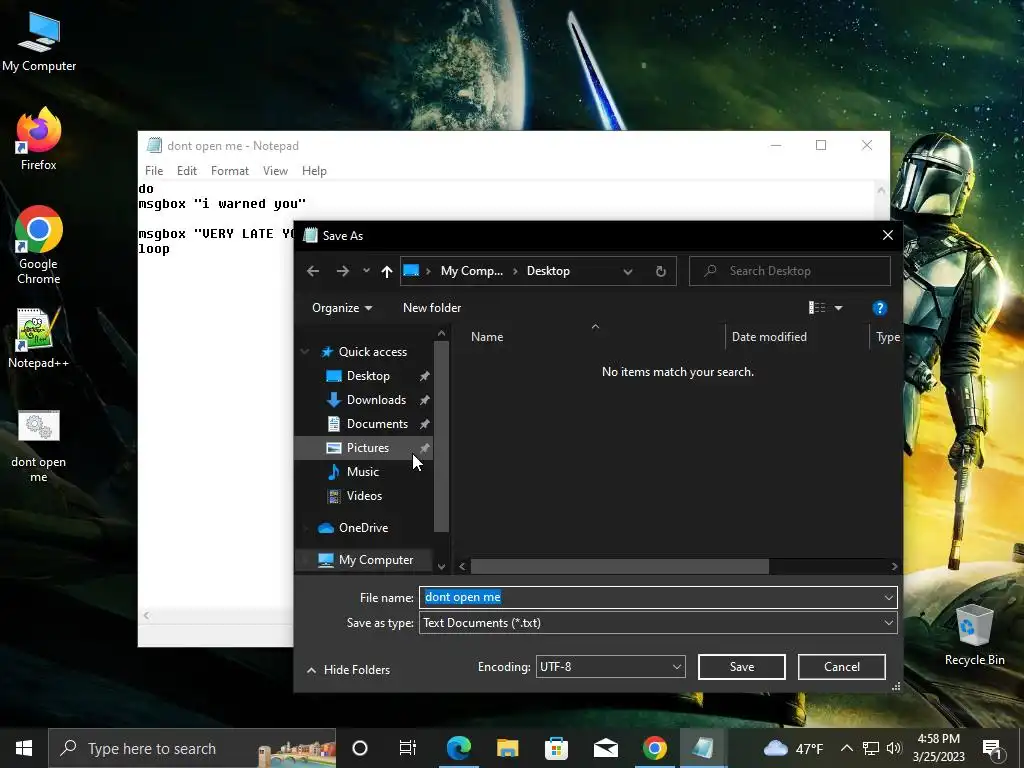Launch Microsoft Edge from taskbar

[x=458, y=748]
